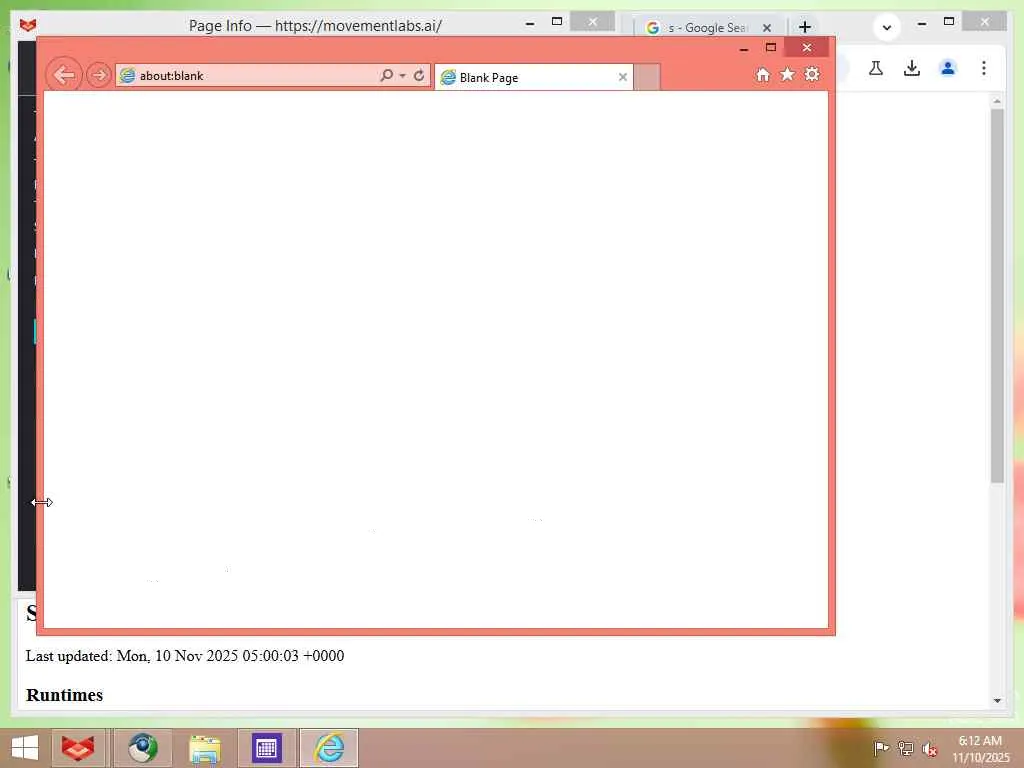The height and width of the screenshot is (768, 1024).
Task: Open a new tab in Internet Explorer
Action: pos(647,77)
